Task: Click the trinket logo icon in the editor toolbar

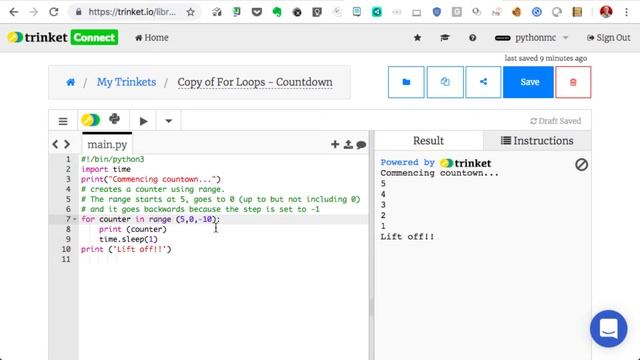Action: [x=90, y=120]
